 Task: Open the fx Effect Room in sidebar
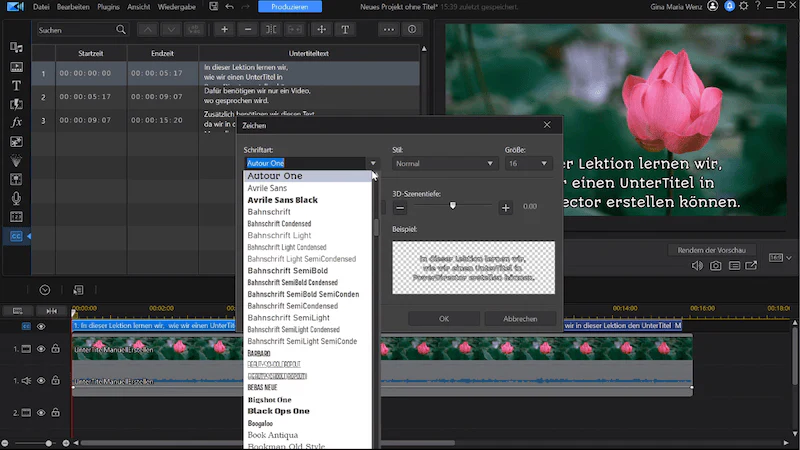tap(16, 122)
